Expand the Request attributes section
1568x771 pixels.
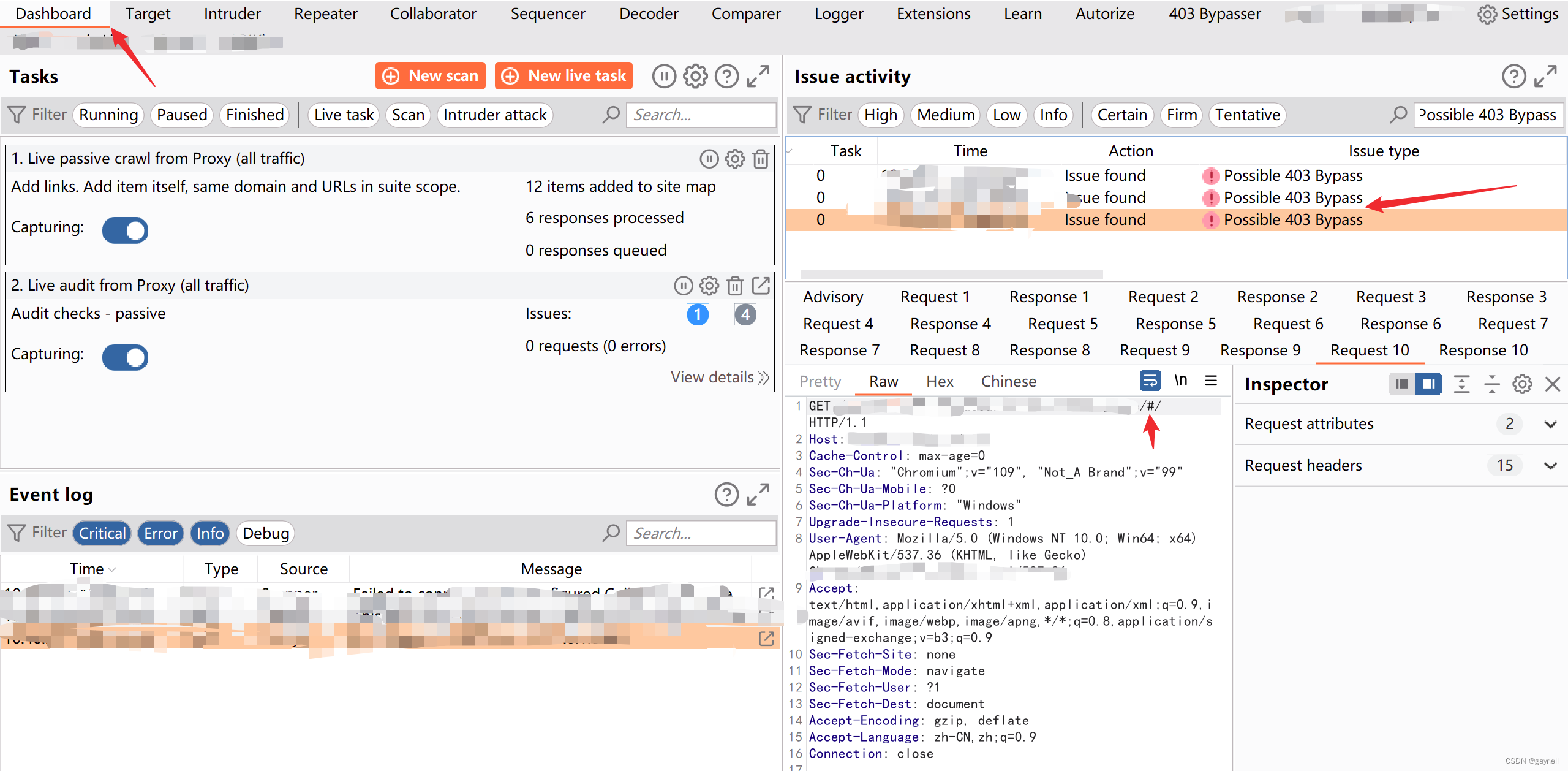point(1550,424)
